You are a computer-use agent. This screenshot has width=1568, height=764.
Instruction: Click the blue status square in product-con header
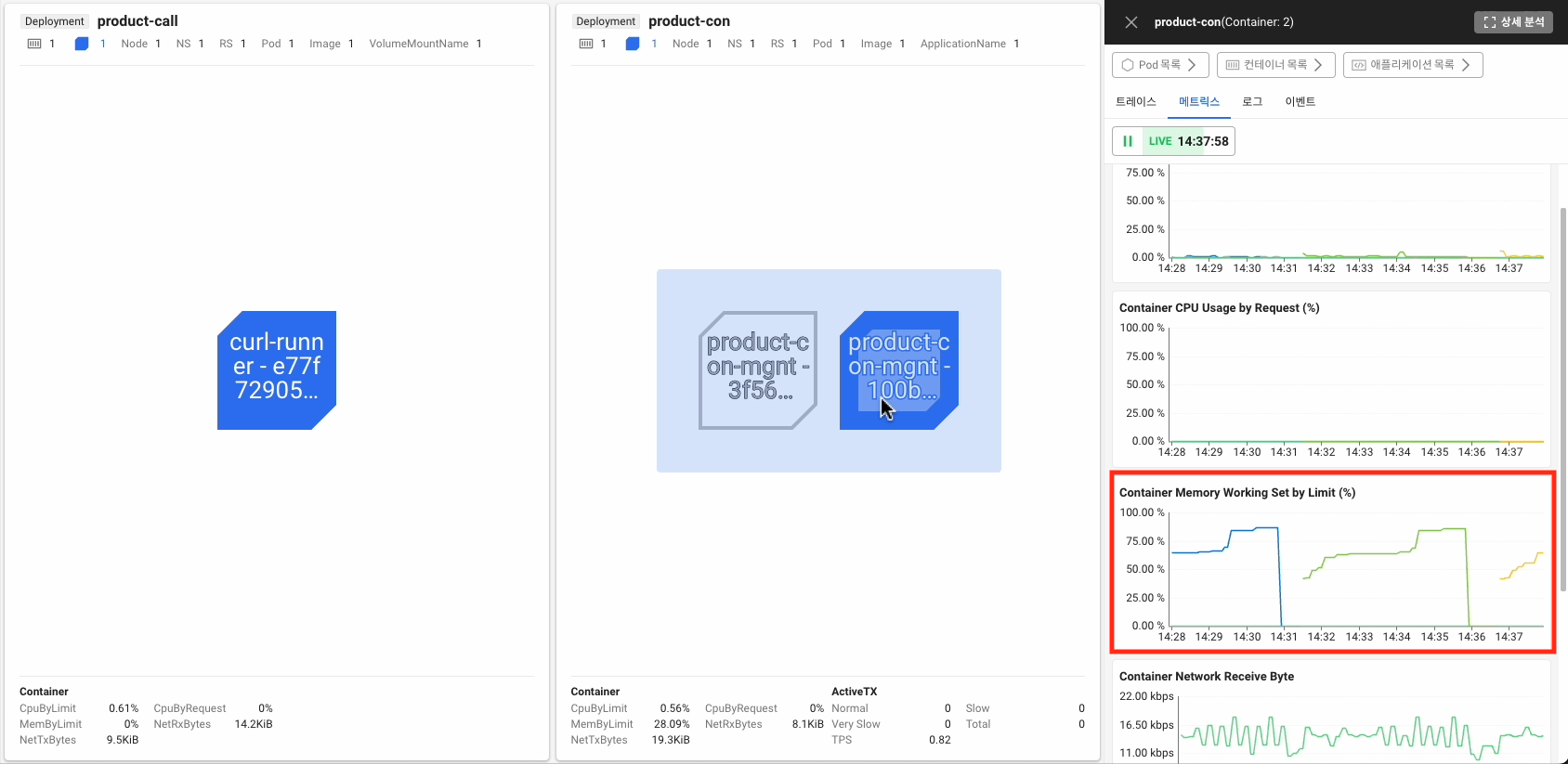tap(633, 44)
